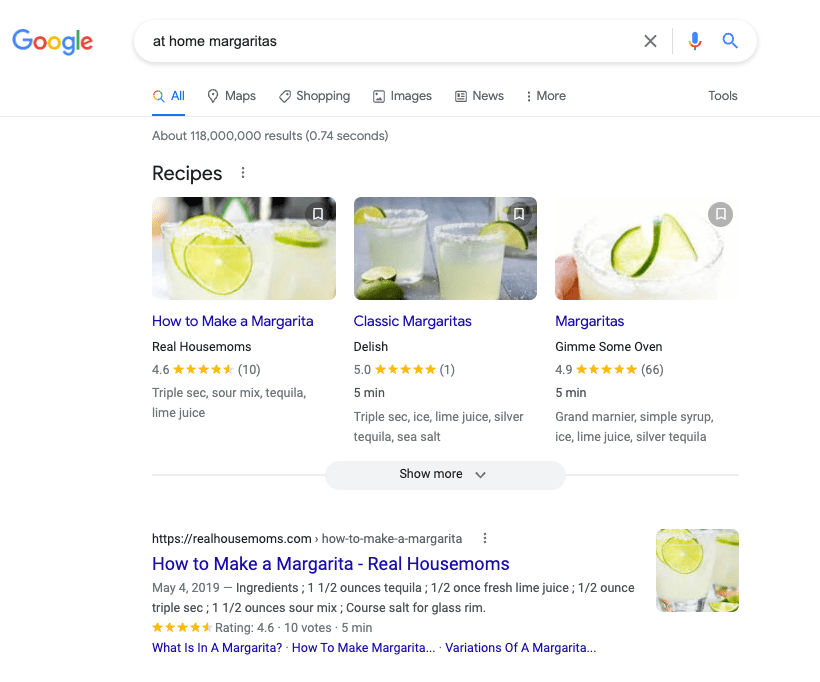The width and height of the screenshot is (820, 682).
Task: Switch to the Shopping tab
Action: coord(314,96)
